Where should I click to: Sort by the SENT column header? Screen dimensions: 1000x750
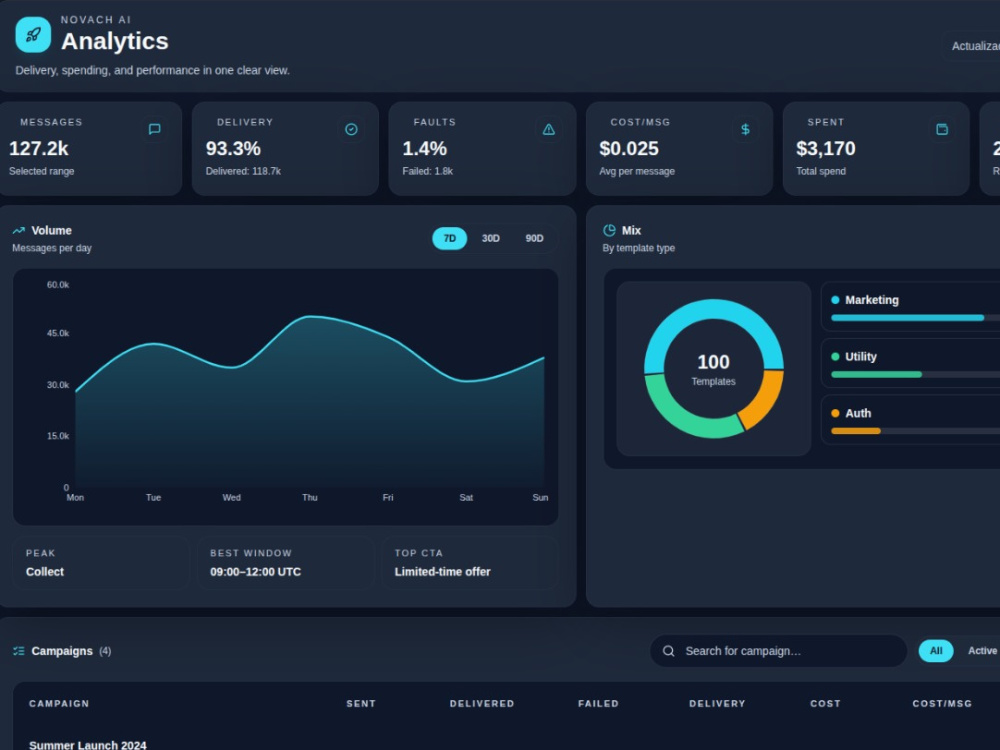click(x=361, y=703)
